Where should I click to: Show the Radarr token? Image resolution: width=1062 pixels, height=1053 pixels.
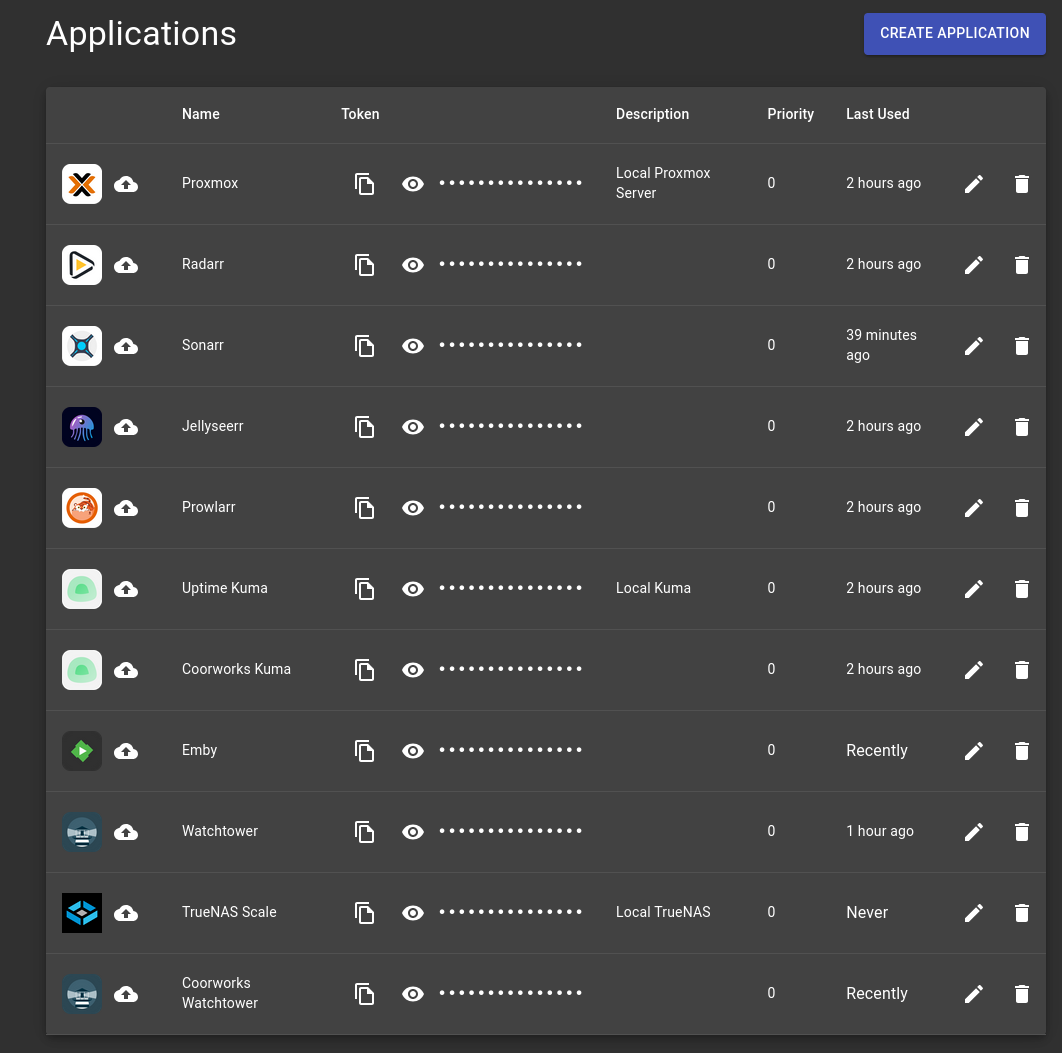(412, 265)
